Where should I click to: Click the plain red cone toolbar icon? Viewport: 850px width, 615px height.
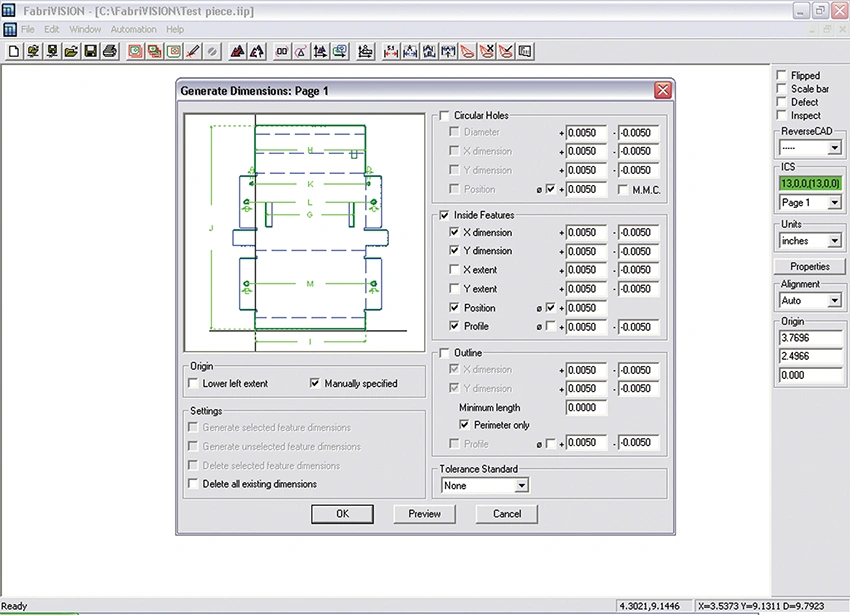467,52
